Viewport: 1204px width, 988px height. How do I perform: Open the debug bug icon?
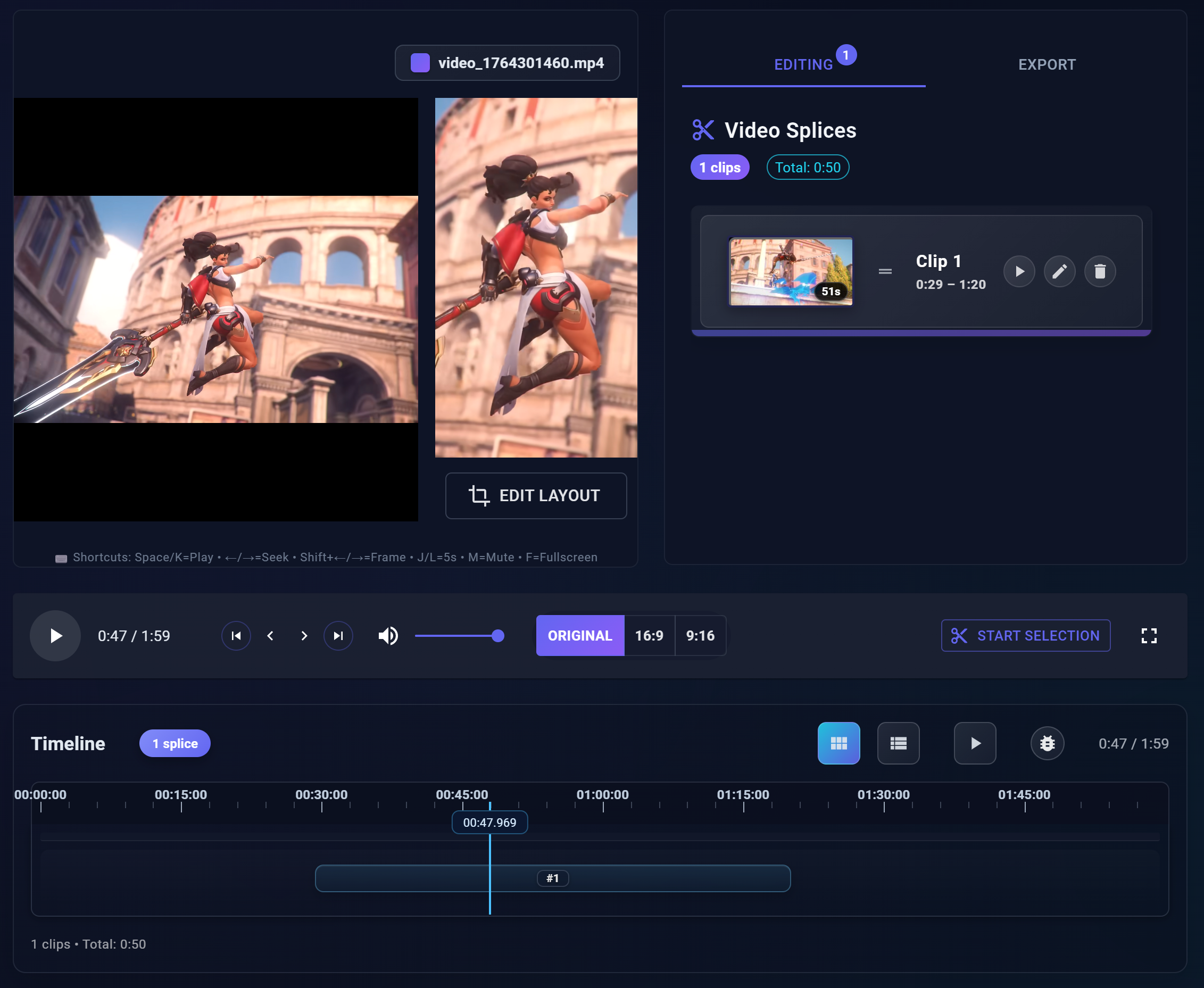tap(1047, 743)
